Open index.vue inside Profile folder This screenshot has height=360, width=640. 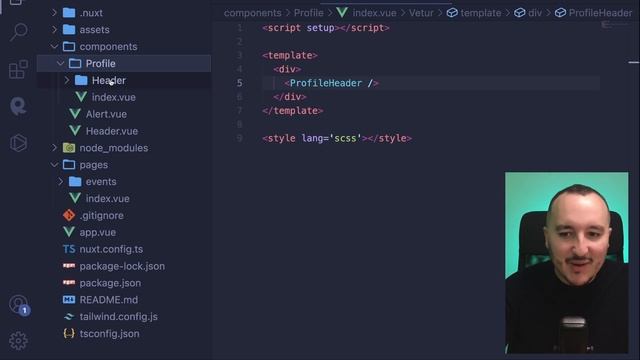click(114, 97)
